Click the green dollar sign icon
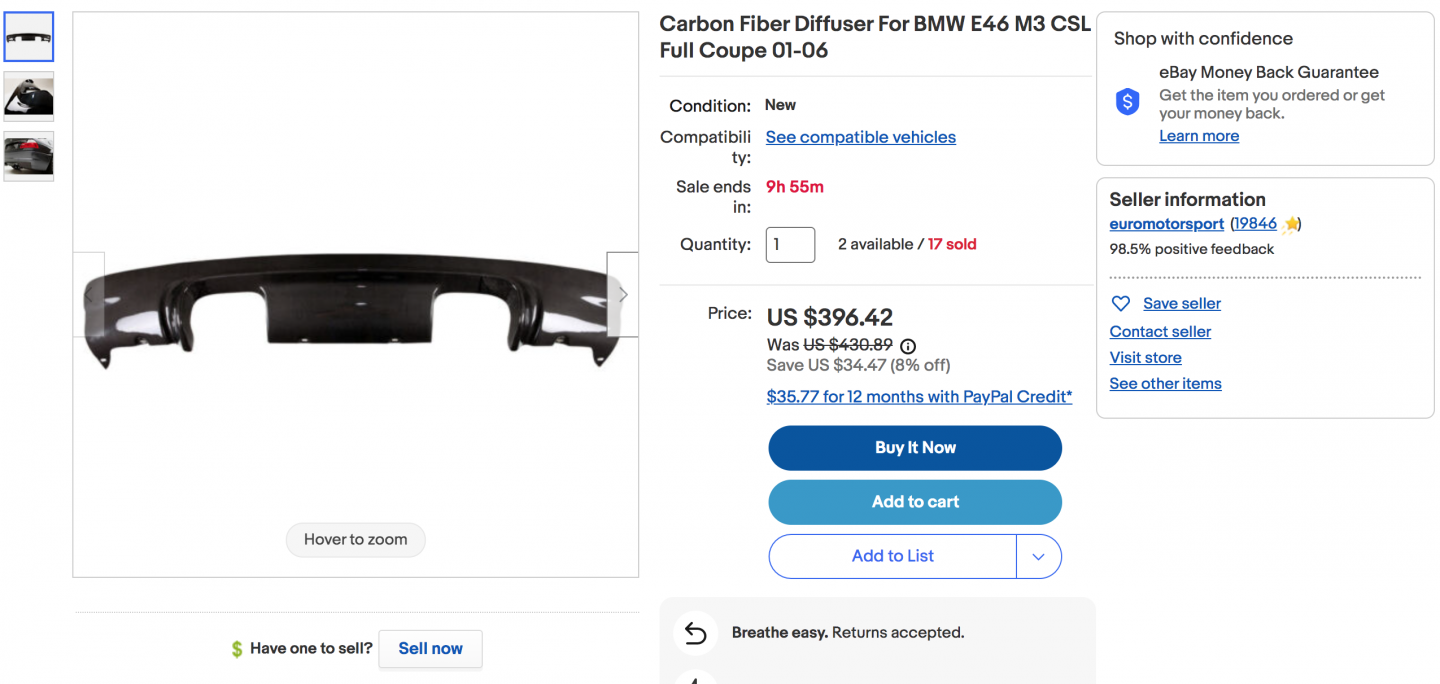This screenshot has width=1440, height=684. [x=237, y=649]
